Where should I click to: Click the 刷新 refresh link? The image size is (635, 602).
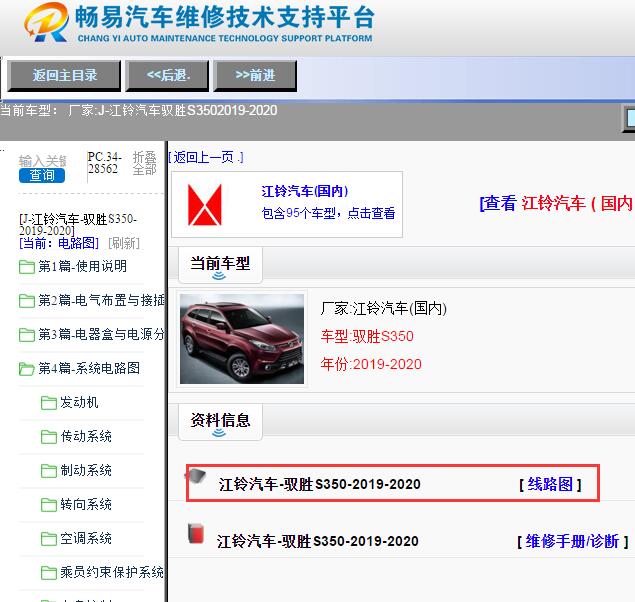(124, 243)
